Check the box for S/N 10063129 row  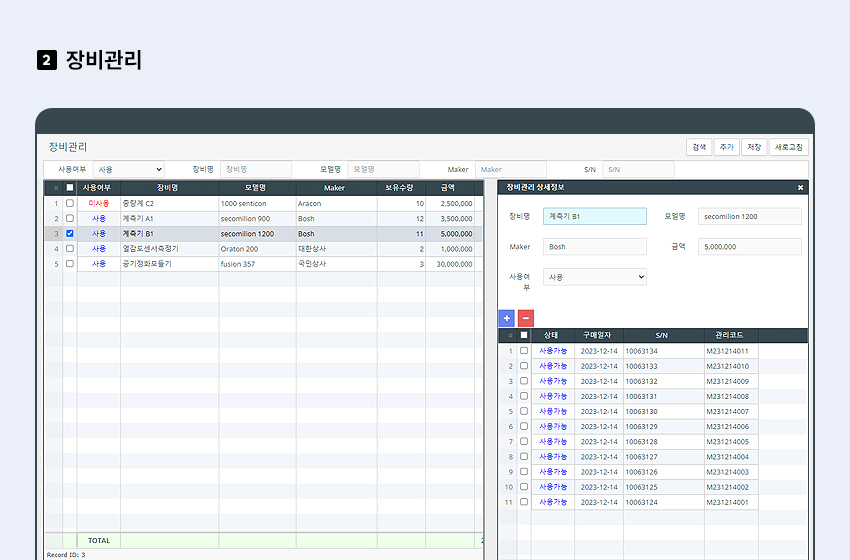point(524,427)
